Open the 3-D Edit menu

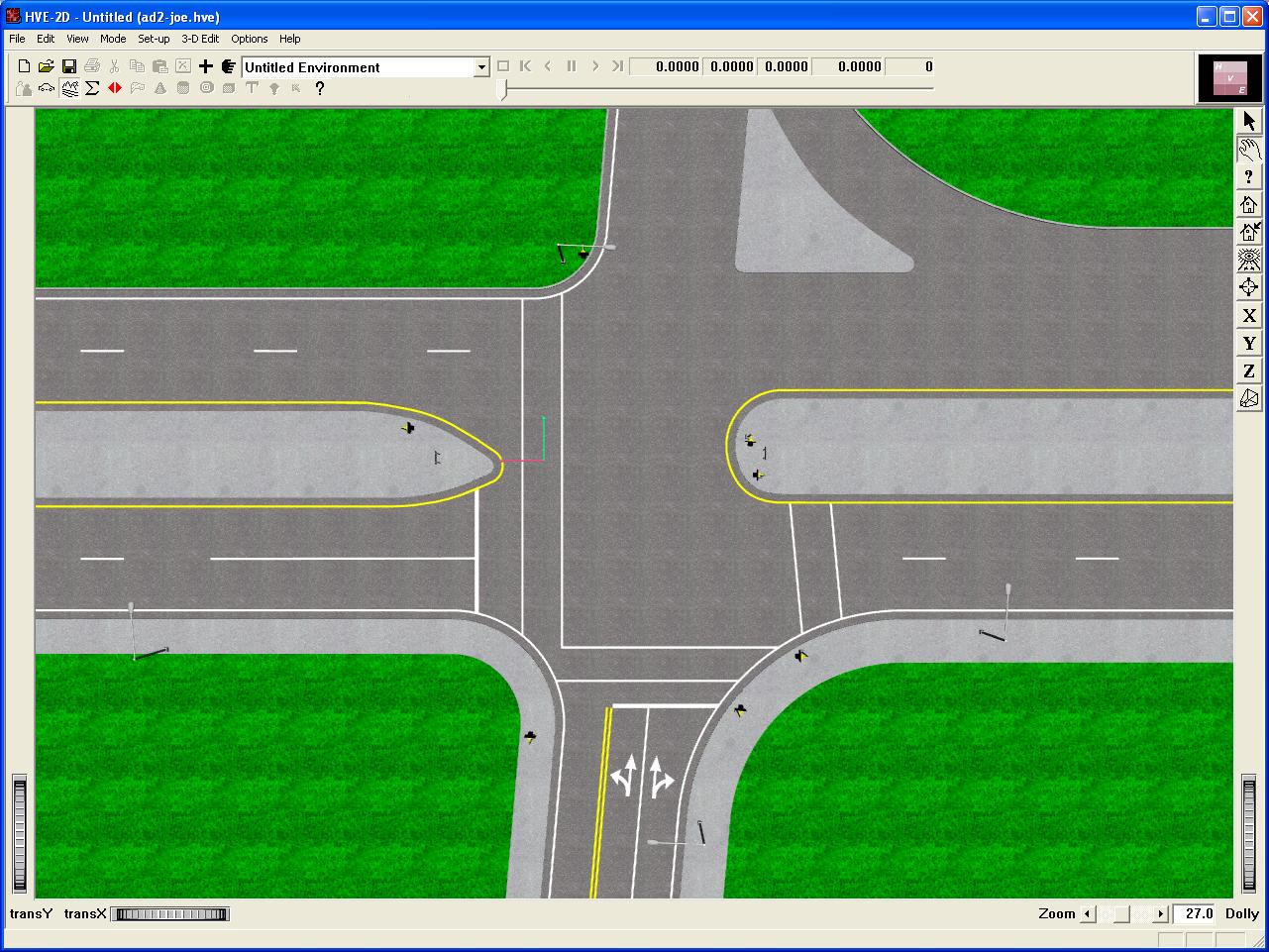[200, 39]
